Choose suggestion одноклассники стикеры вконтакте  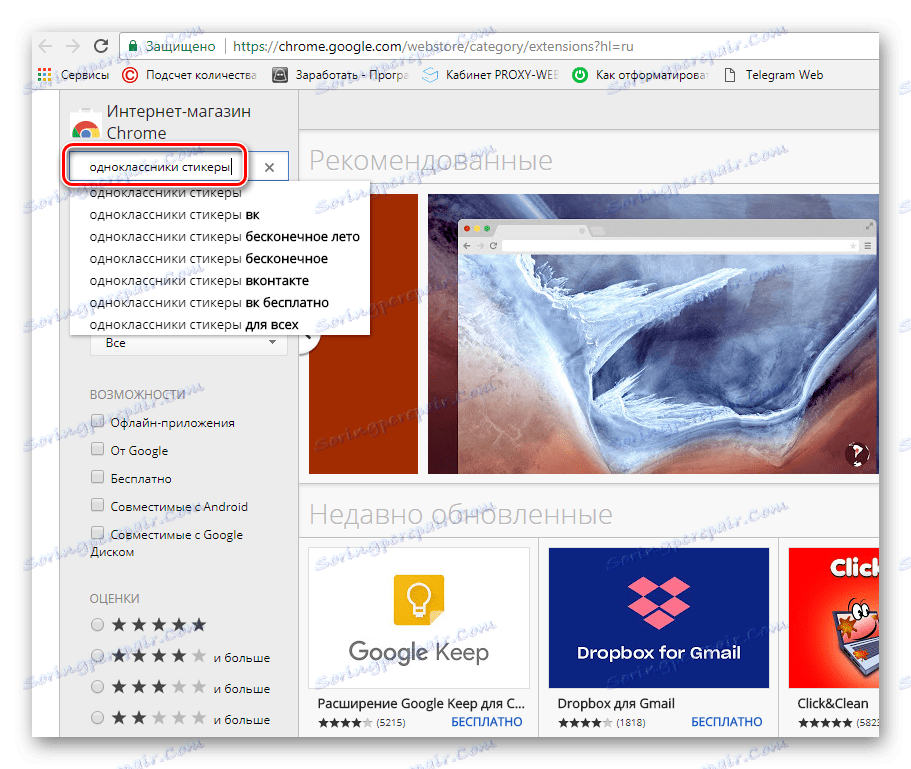(x=220, y=281)
